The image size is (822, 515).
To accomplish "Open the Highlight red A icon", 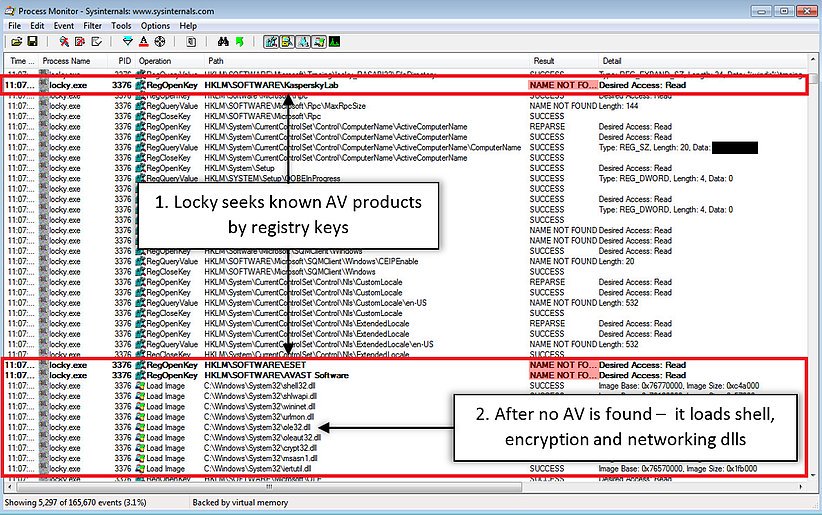I will point(144,41).
